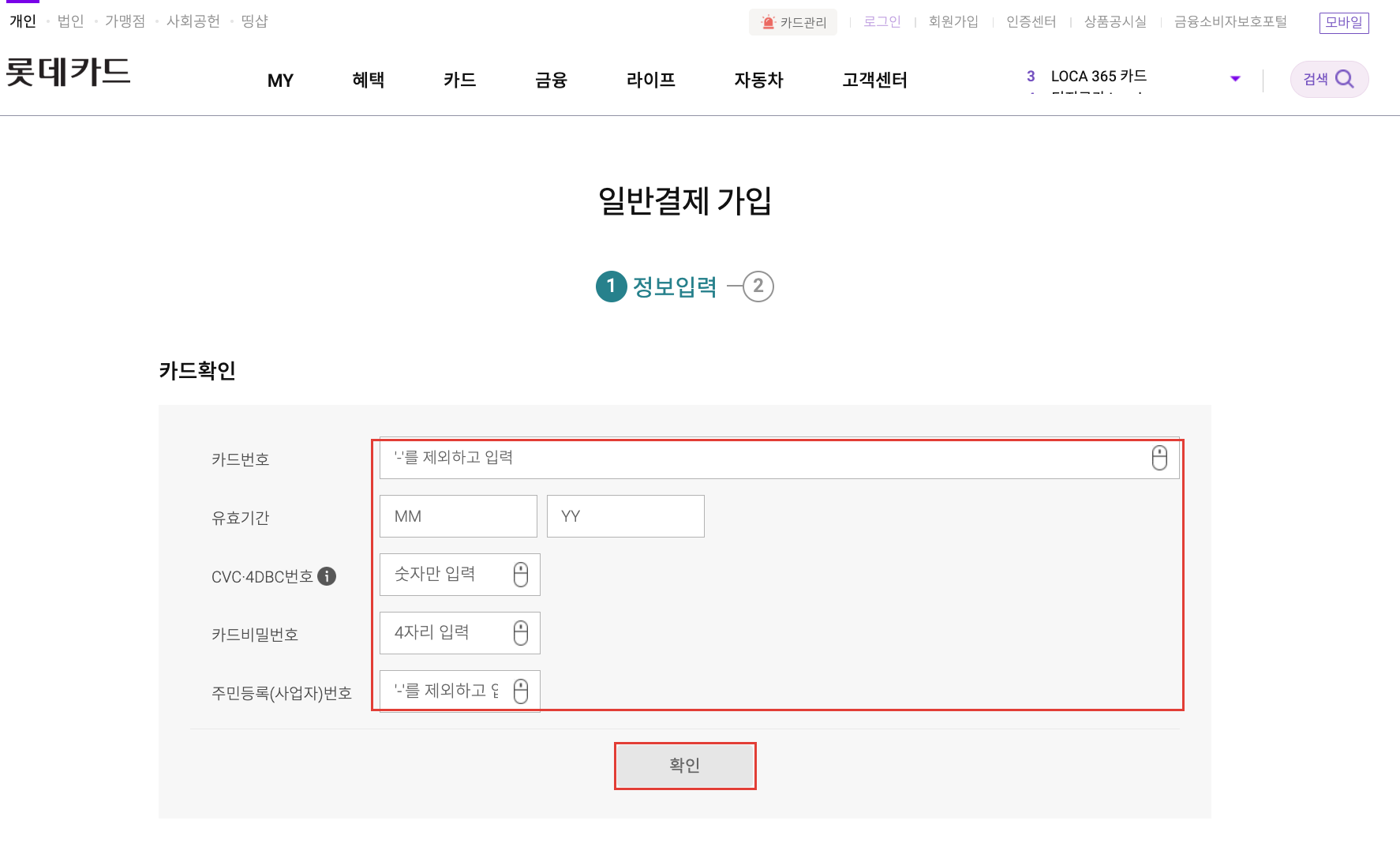The width and height of the screenshot is (1400, 843).
Task: Click the mouse-input icon in card number field
Action: tap(1159, 458)
